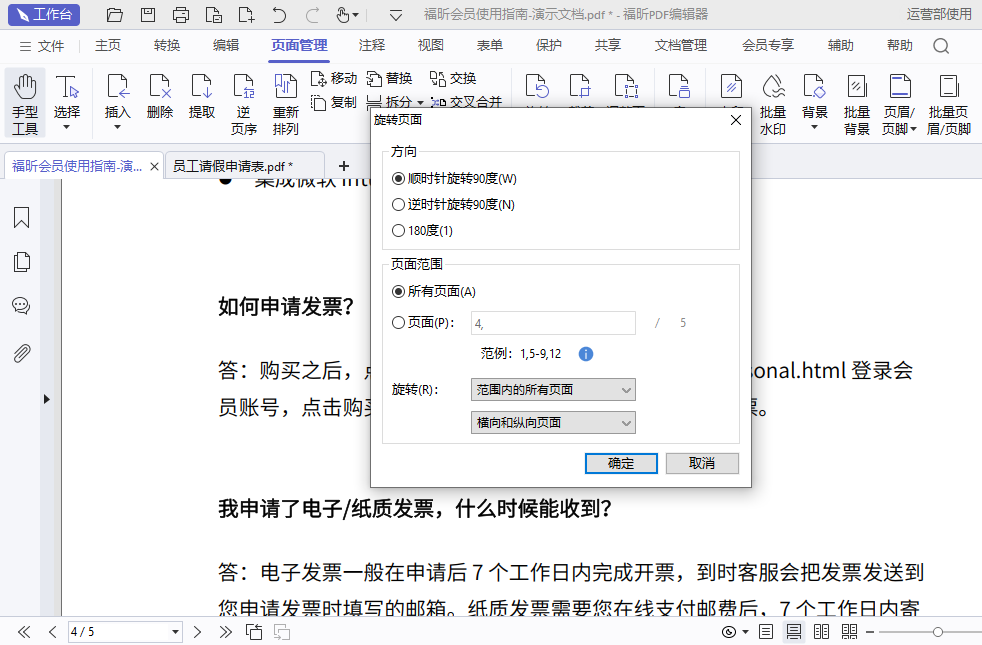
Task: Select the 页面(P) page range option
Action: tap(399, 322)
